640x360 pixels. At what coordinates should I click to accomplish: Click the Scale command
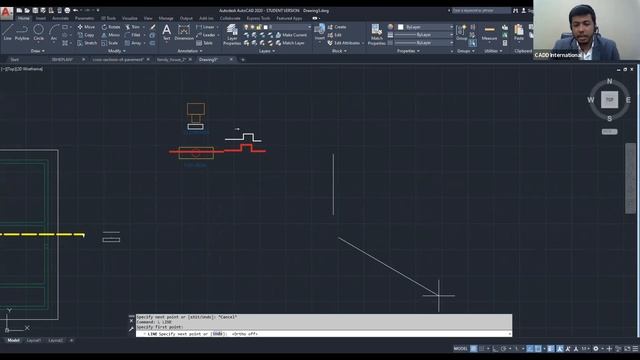click(110, 43)
